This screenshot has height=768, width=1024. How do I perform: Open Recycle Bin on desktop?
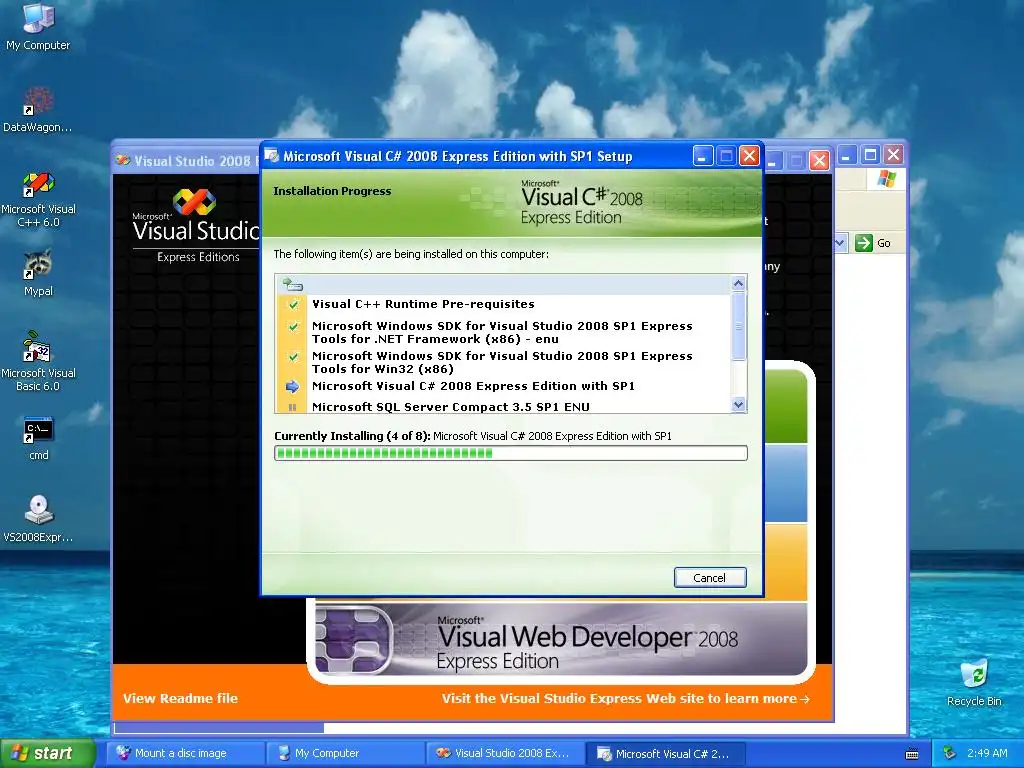[x=974, y=682]
